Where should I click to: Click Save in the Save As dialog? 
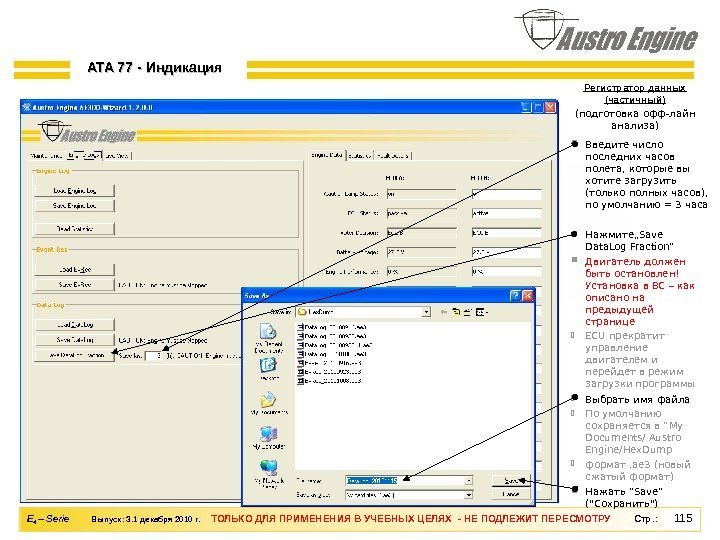(x=511, y=480)
